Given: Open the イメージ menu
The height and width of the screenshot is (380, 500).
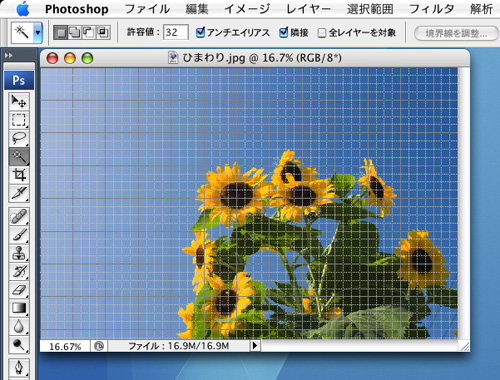Looking at the screenshot, I should pos(247,9).
